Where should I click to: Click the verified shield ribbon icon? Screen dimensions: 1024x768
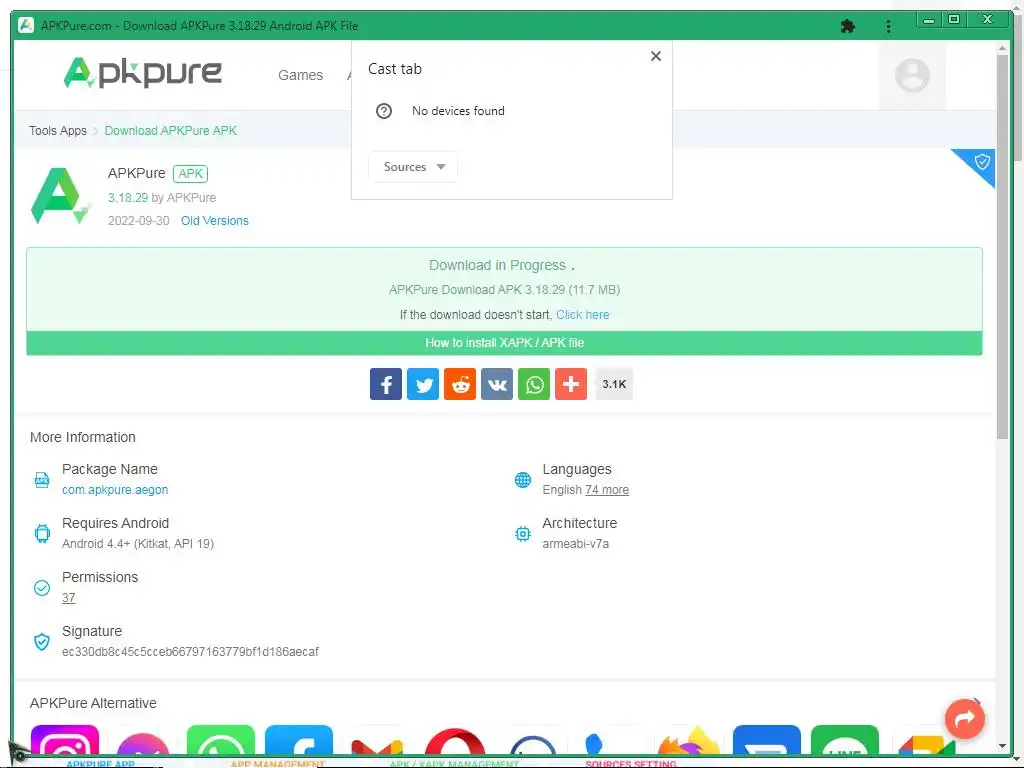982,162
